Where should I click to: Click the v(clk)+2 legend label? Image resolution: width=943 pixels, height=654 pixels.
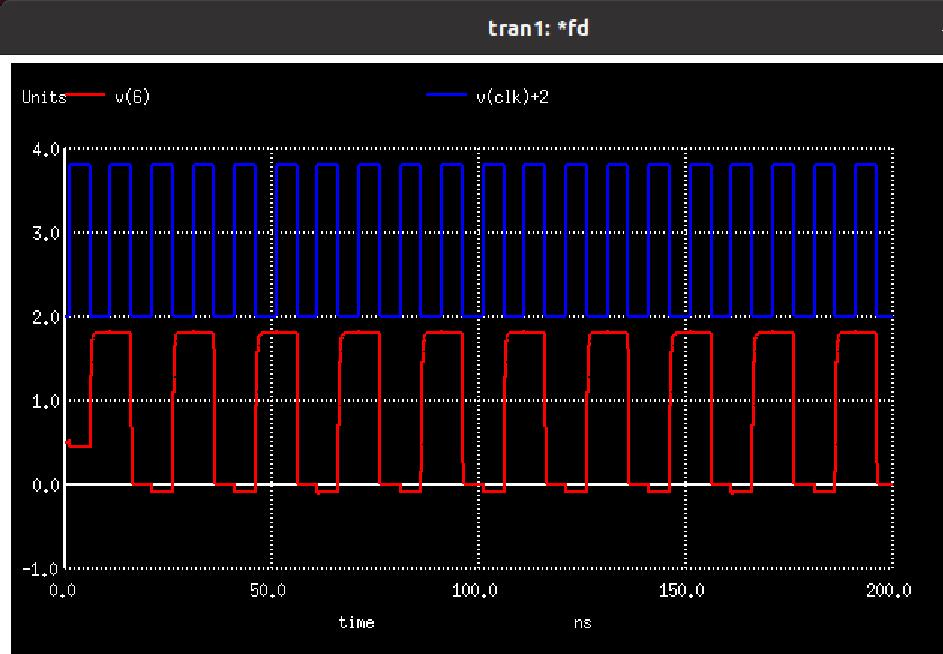pos(512,96)
